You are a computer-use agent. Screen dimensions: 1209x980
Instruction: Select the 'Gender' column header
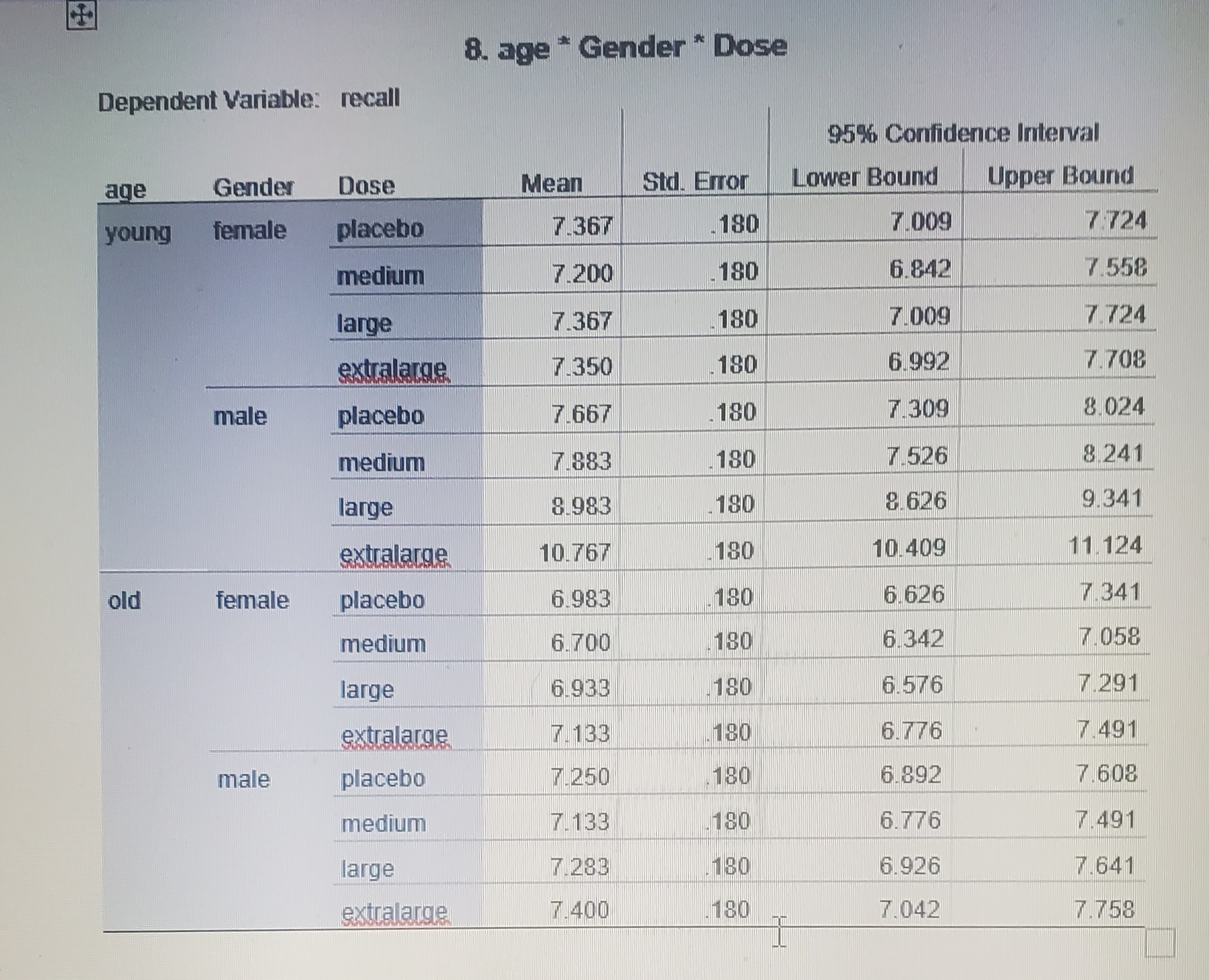coord(254,185)
